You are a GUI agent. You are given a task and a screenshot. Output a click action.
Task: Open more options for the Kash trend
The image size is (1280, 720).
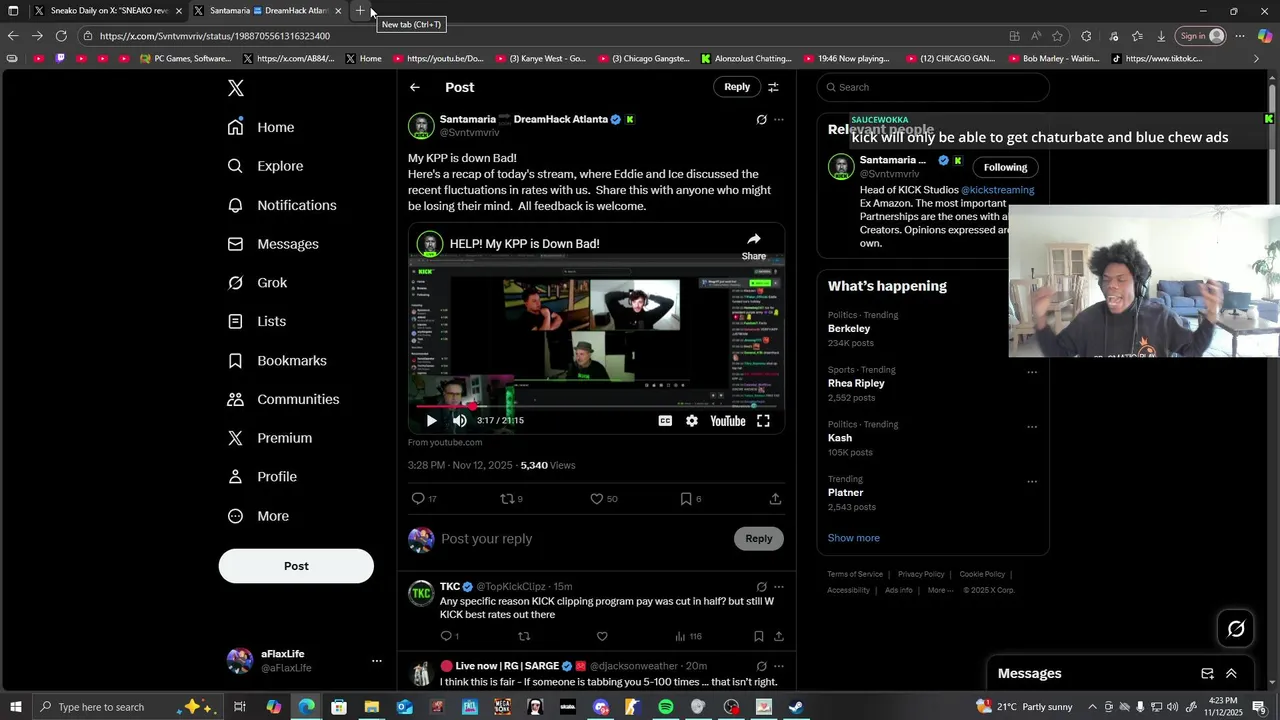coord(1032,427)
